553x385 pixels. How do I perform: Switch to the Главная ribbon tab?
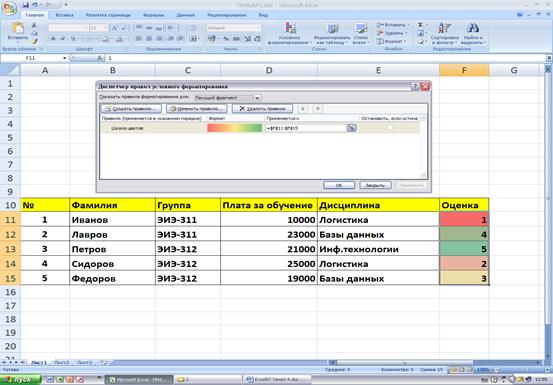pos(35,15)
